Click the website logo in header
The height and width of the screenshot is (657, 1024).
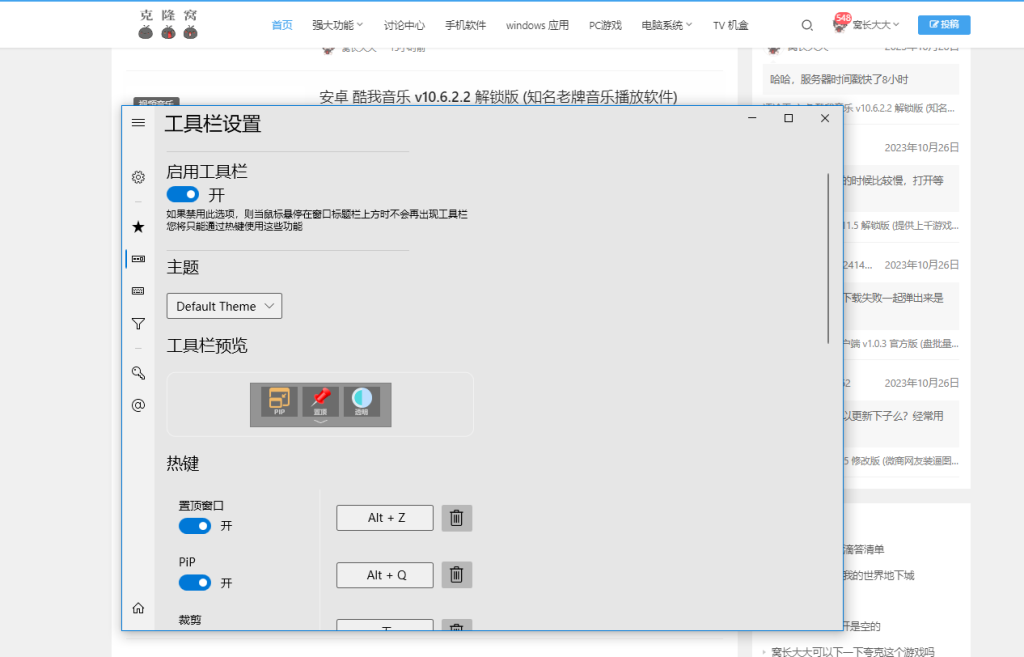click(168, 24)
